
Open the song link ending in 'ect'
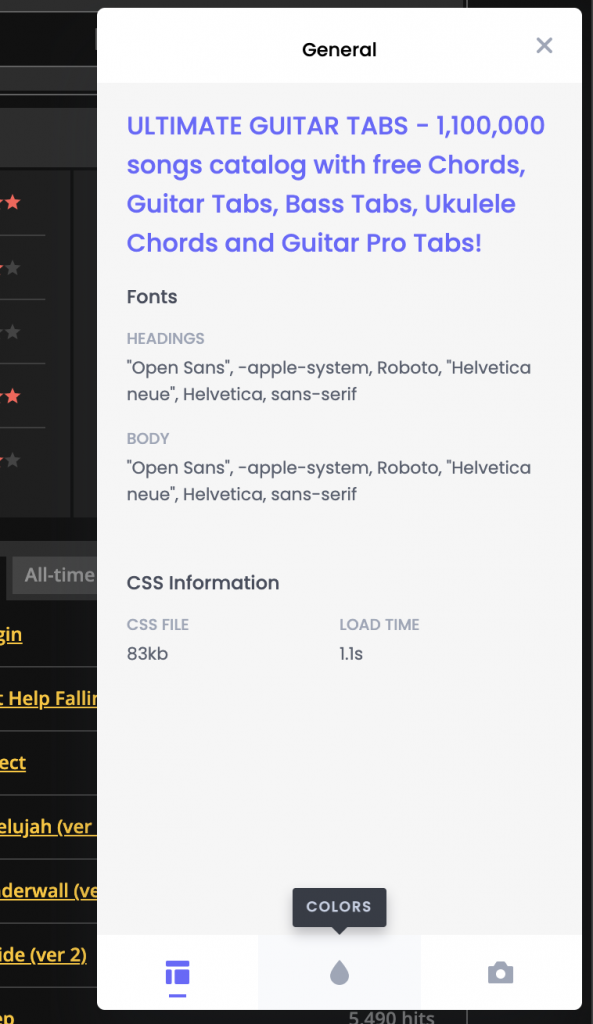(x=13, y=763)
